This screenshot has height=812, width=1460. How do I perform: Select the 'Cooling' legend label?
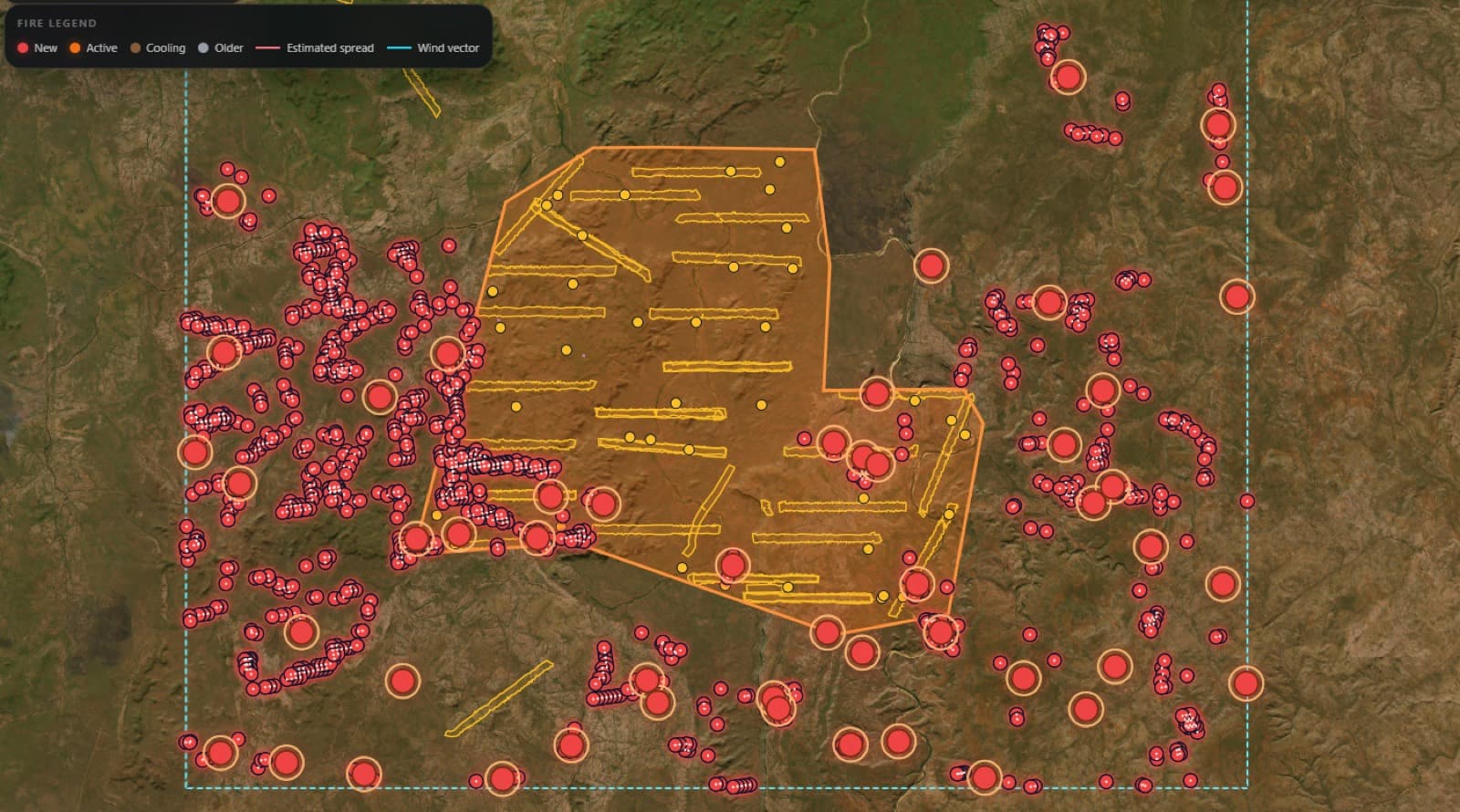pos(165,47)
